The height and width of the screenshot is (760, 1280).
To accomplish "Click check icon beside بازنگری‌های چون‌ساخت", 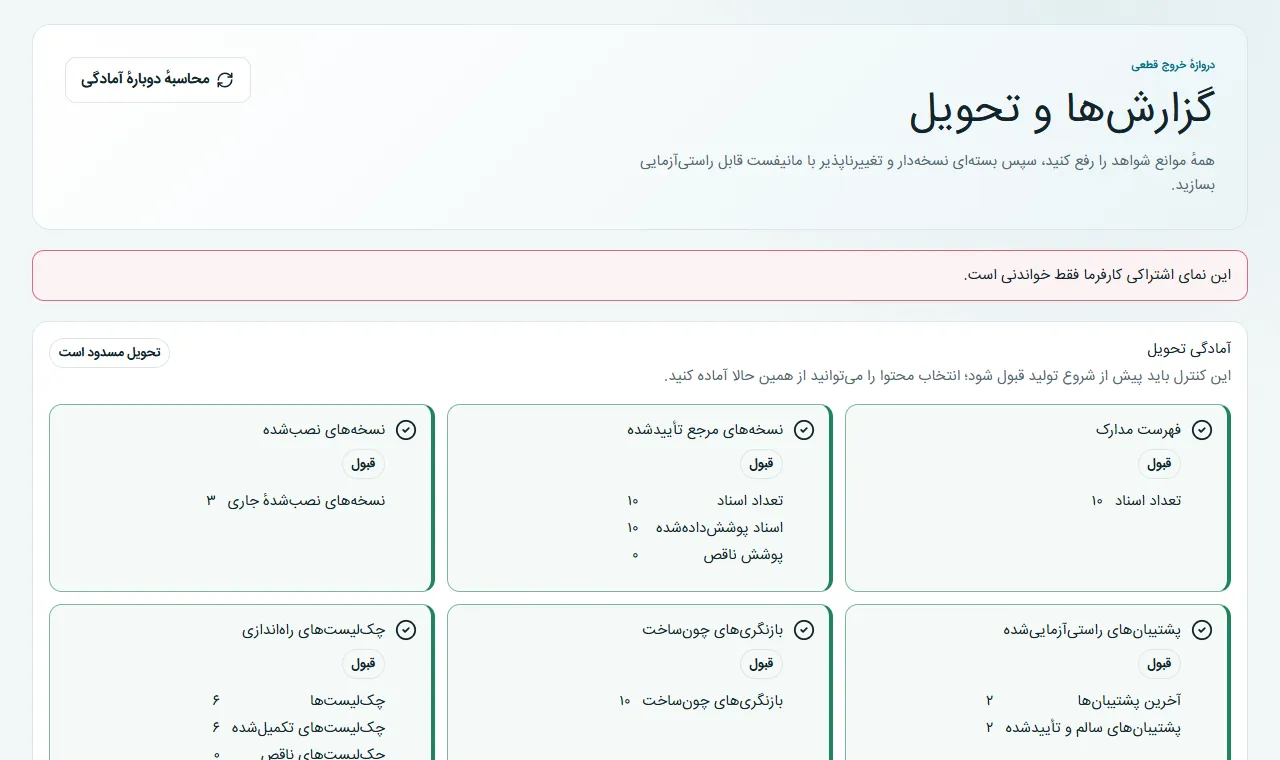I will pos(804,630).
